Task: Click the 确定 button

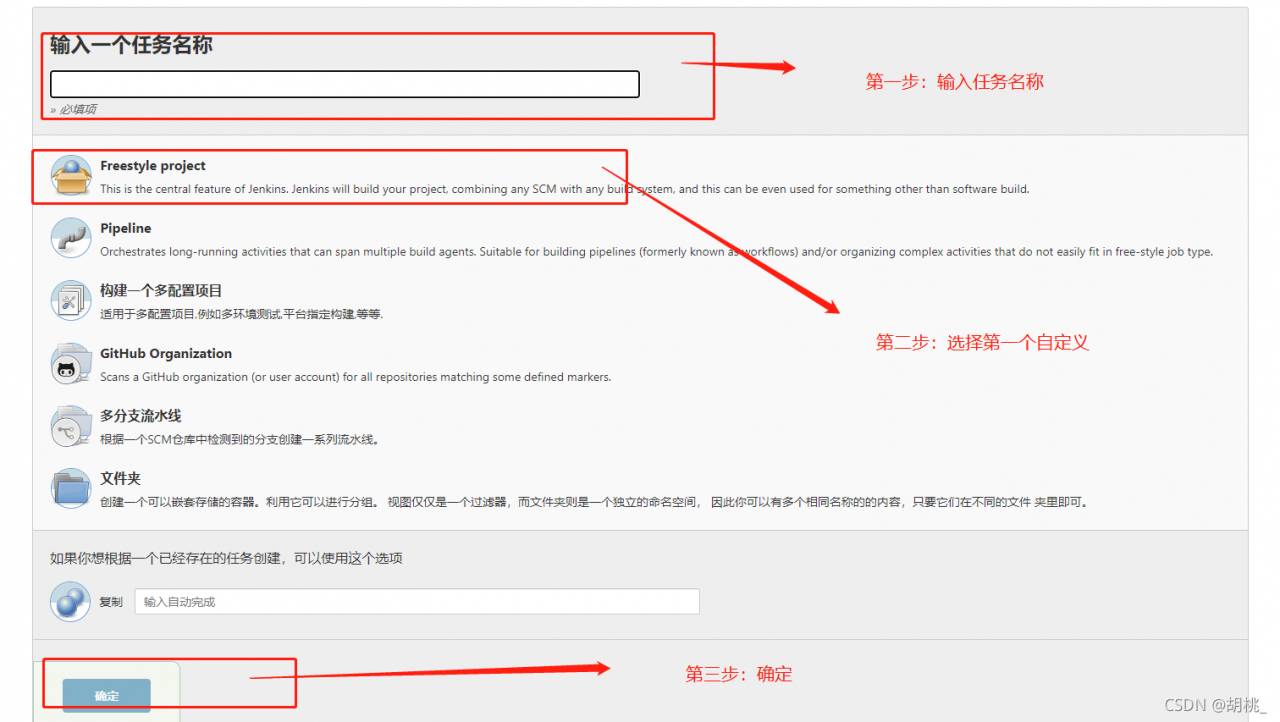Action: 107,696
